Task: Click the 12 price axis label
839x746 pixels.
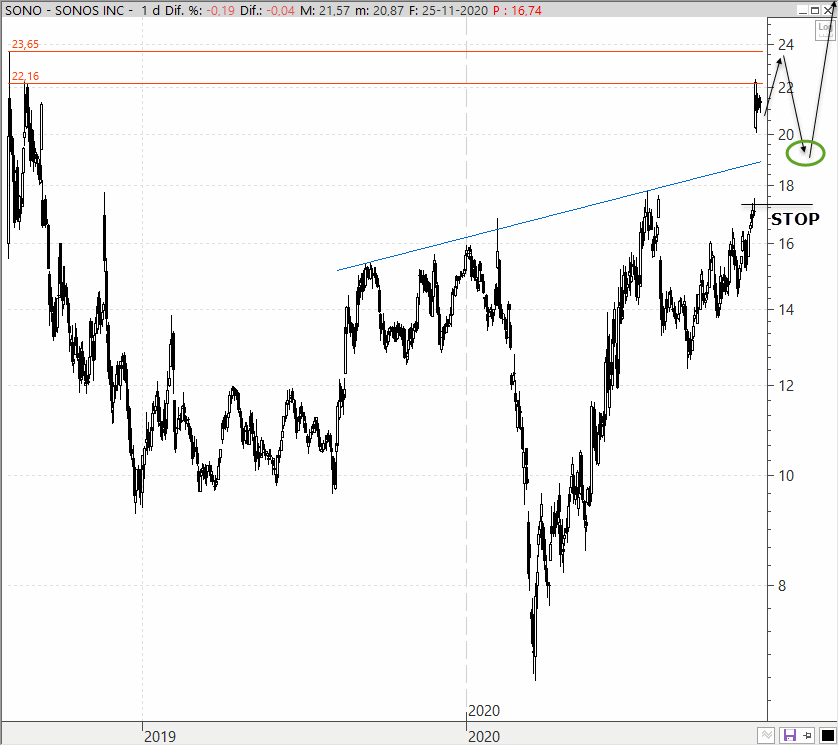Action: 786,386
